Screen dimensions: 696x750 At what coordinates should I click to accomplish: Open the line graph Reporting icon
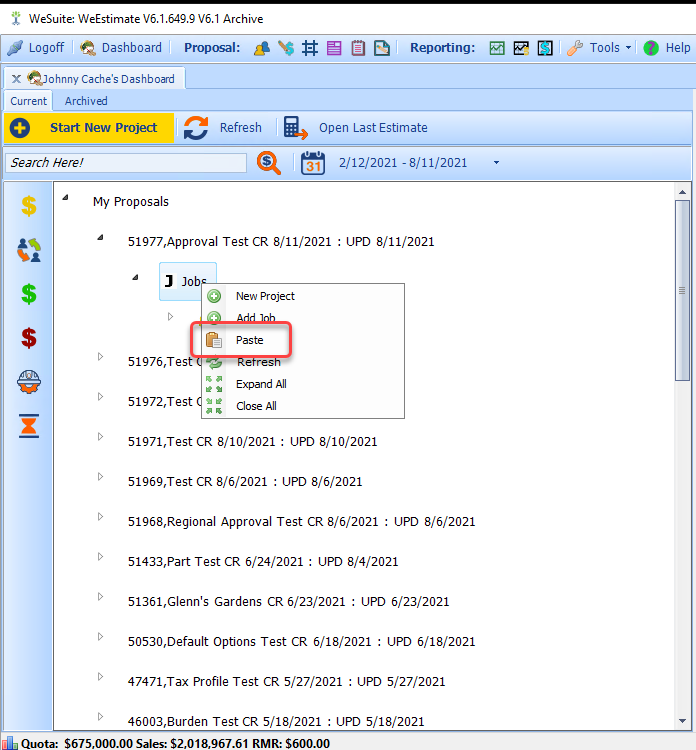(x=521, y=48)
